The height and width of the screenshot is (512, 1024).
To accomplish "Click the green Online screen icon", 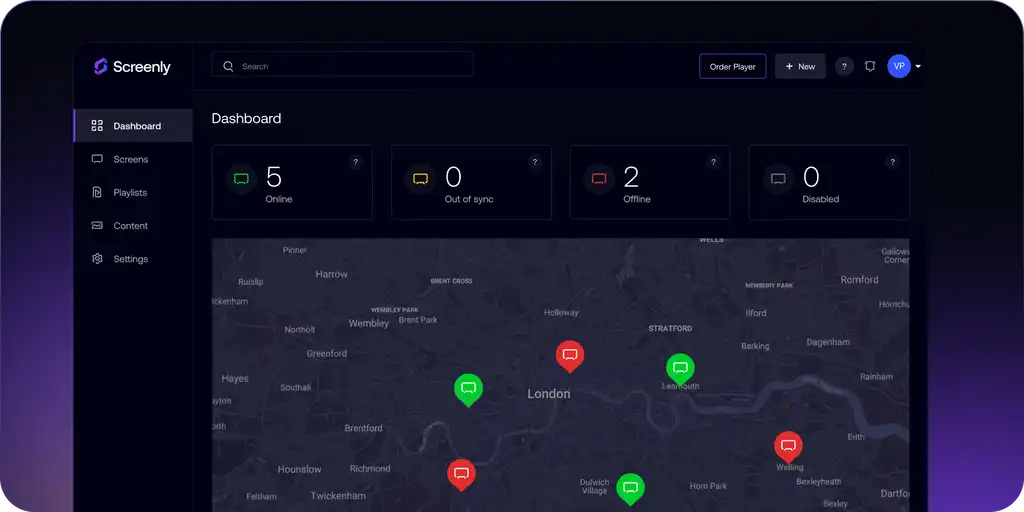I will pyautogui.click(x=242, y=179).
